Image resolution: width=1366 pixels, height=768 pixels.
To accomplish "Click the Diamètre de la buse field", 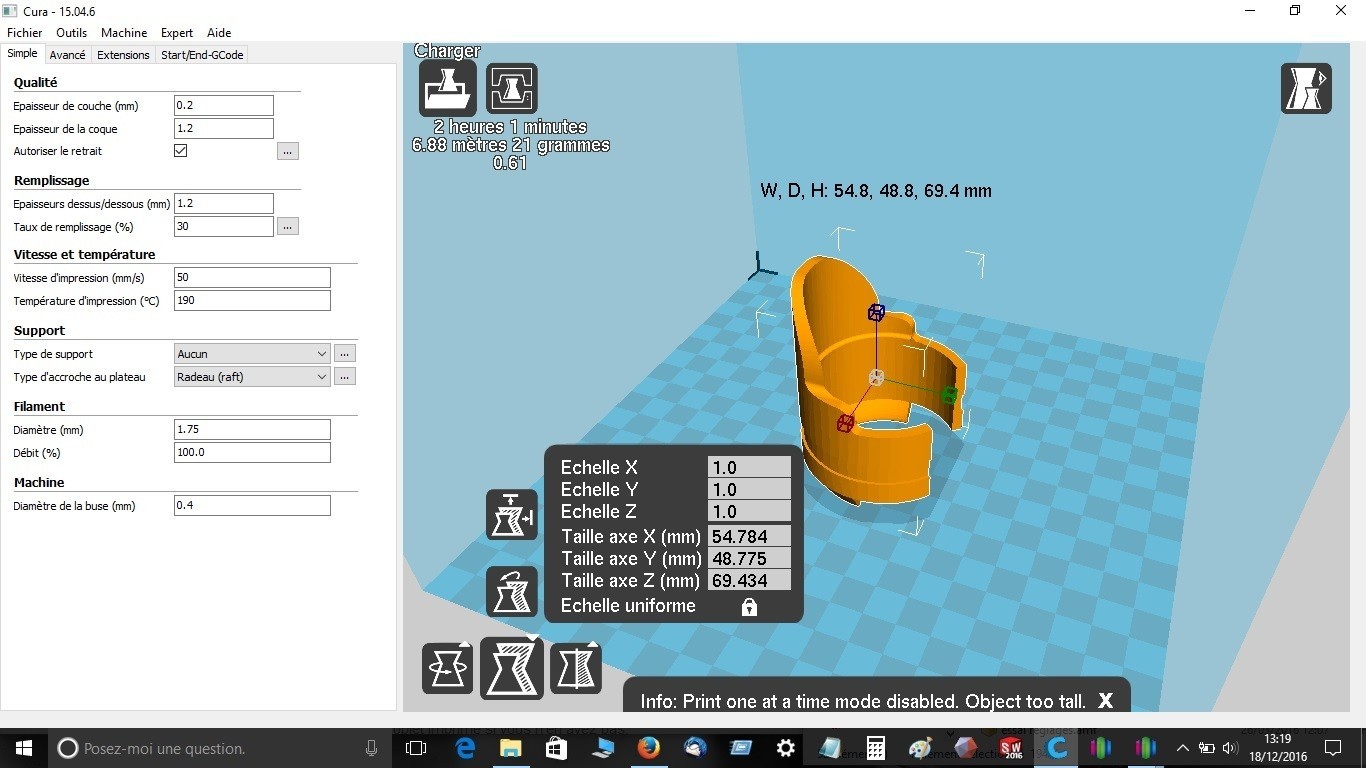I will (x=252, y=506).
